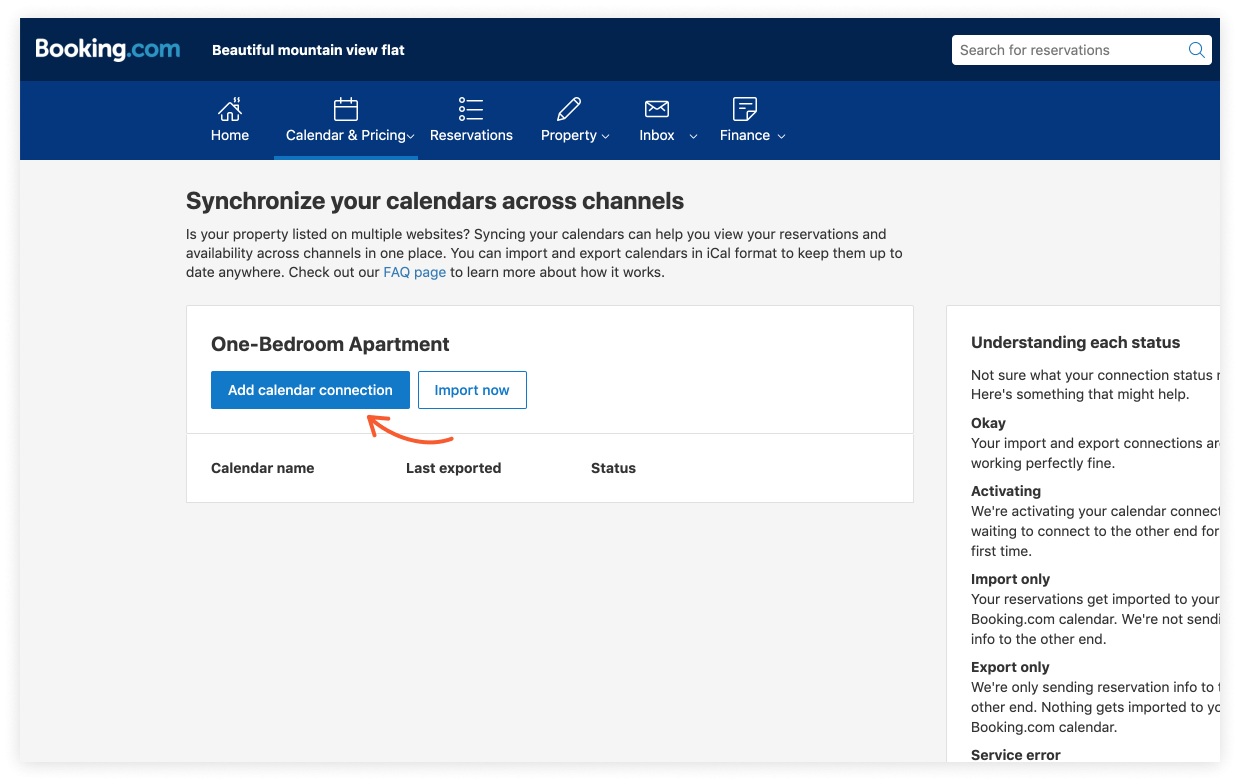The image size is (1240, 784).
Task: Click the Activating status title
Action: tap(1006, 491)
